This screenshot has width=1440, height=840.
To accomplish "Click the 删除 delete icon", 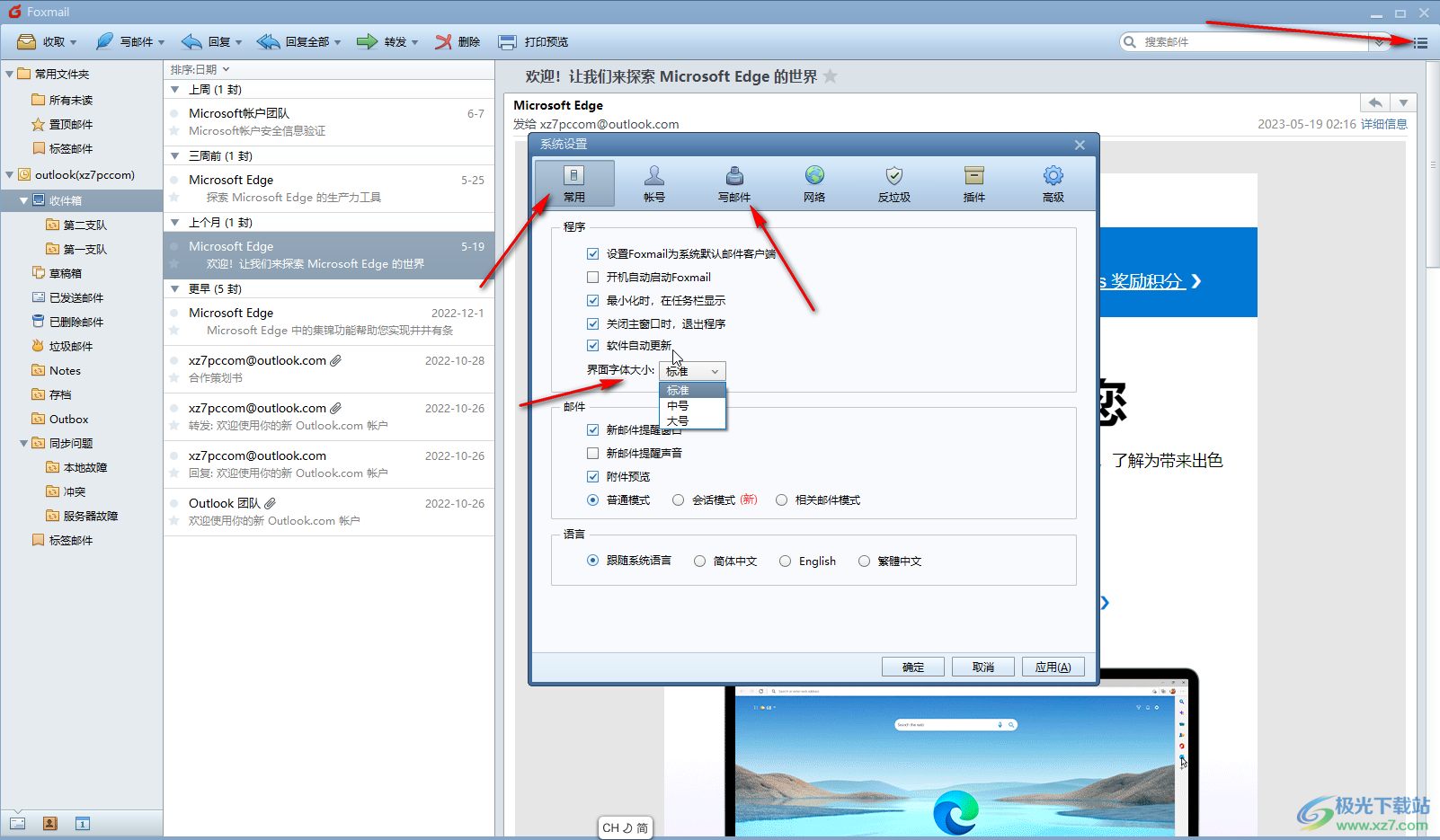I will (443, 41).
